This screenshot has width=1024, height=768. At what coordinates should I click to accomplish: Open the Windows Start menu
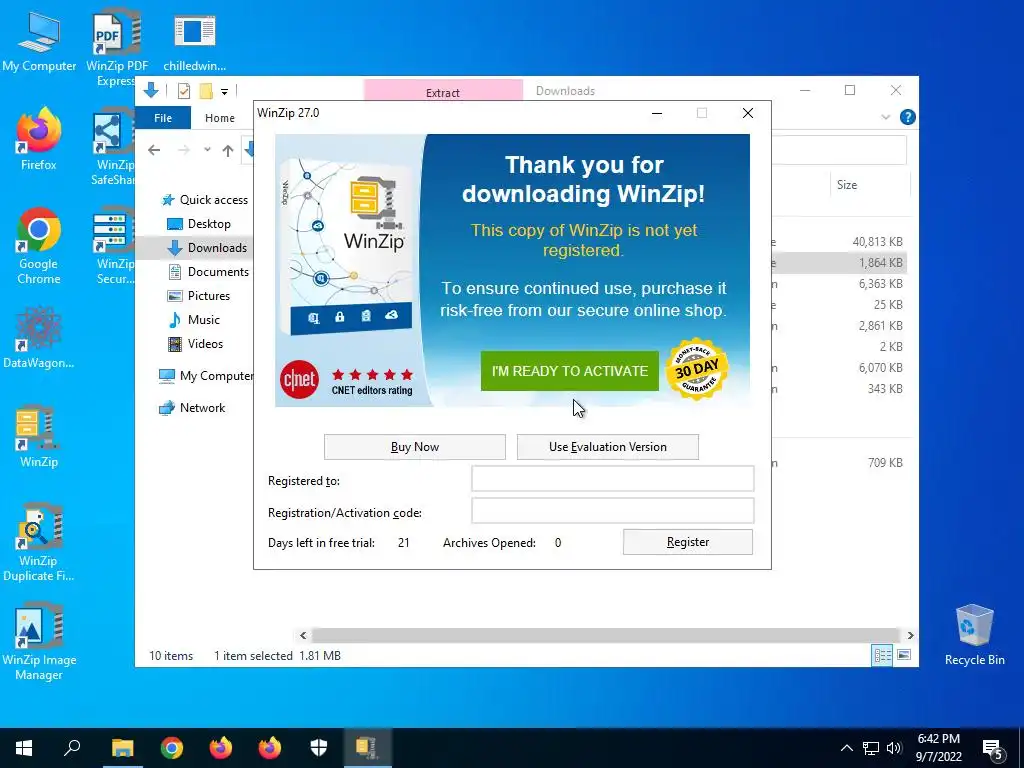(x=24, y=748)
